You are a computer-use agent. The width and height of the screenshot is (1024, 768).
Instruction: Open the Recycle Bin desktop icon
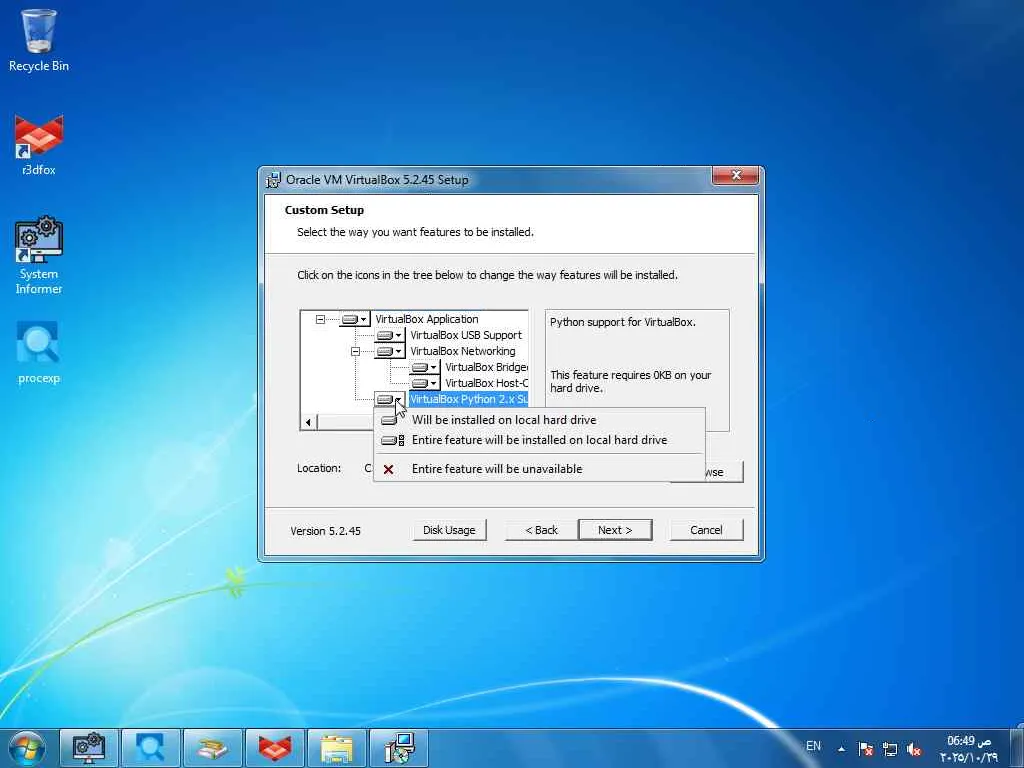coord(39,40)
